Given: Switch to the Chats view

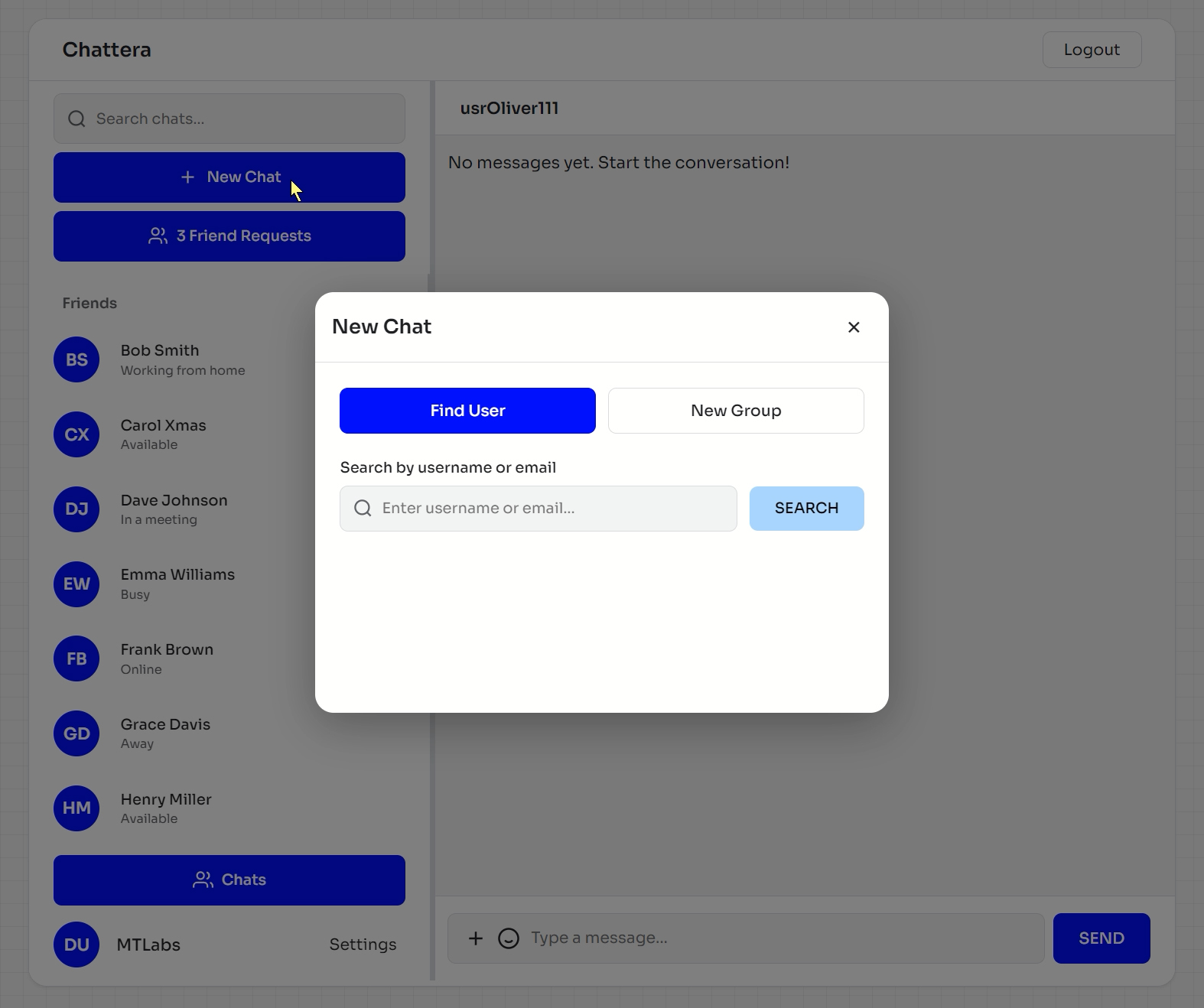Looking at the screenshot, I should coord(229,880).
